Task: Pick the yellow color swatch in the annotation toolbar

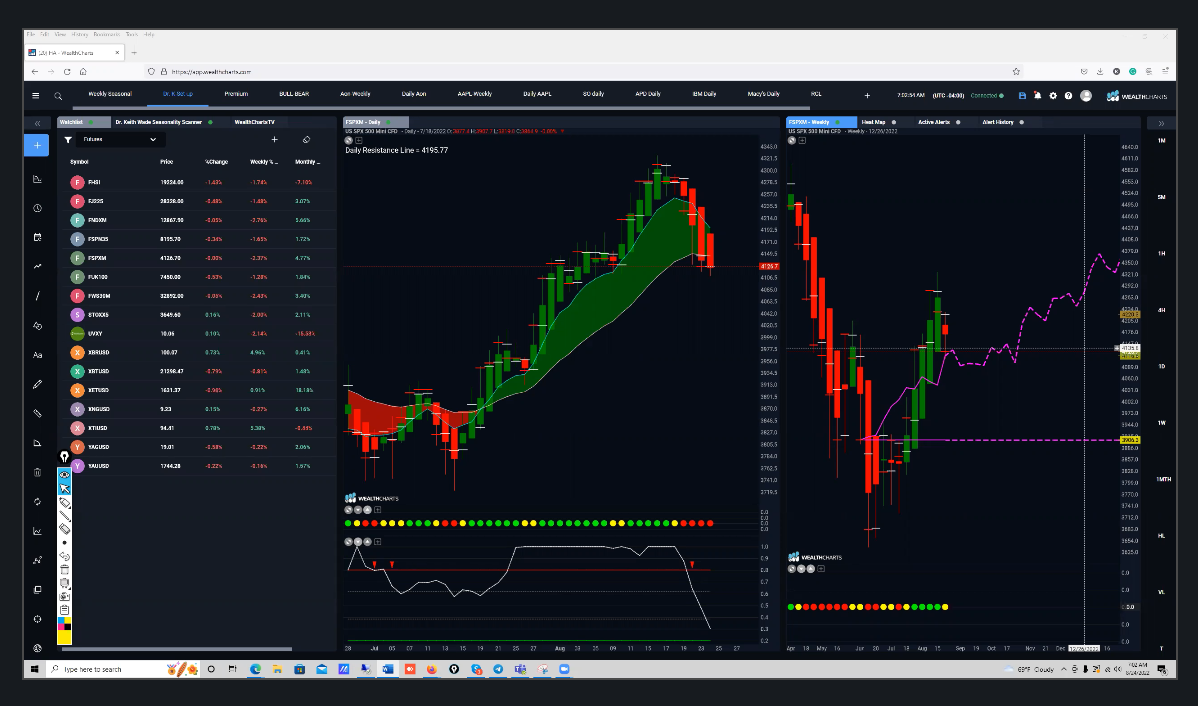Action: click(x=65, y=637)
